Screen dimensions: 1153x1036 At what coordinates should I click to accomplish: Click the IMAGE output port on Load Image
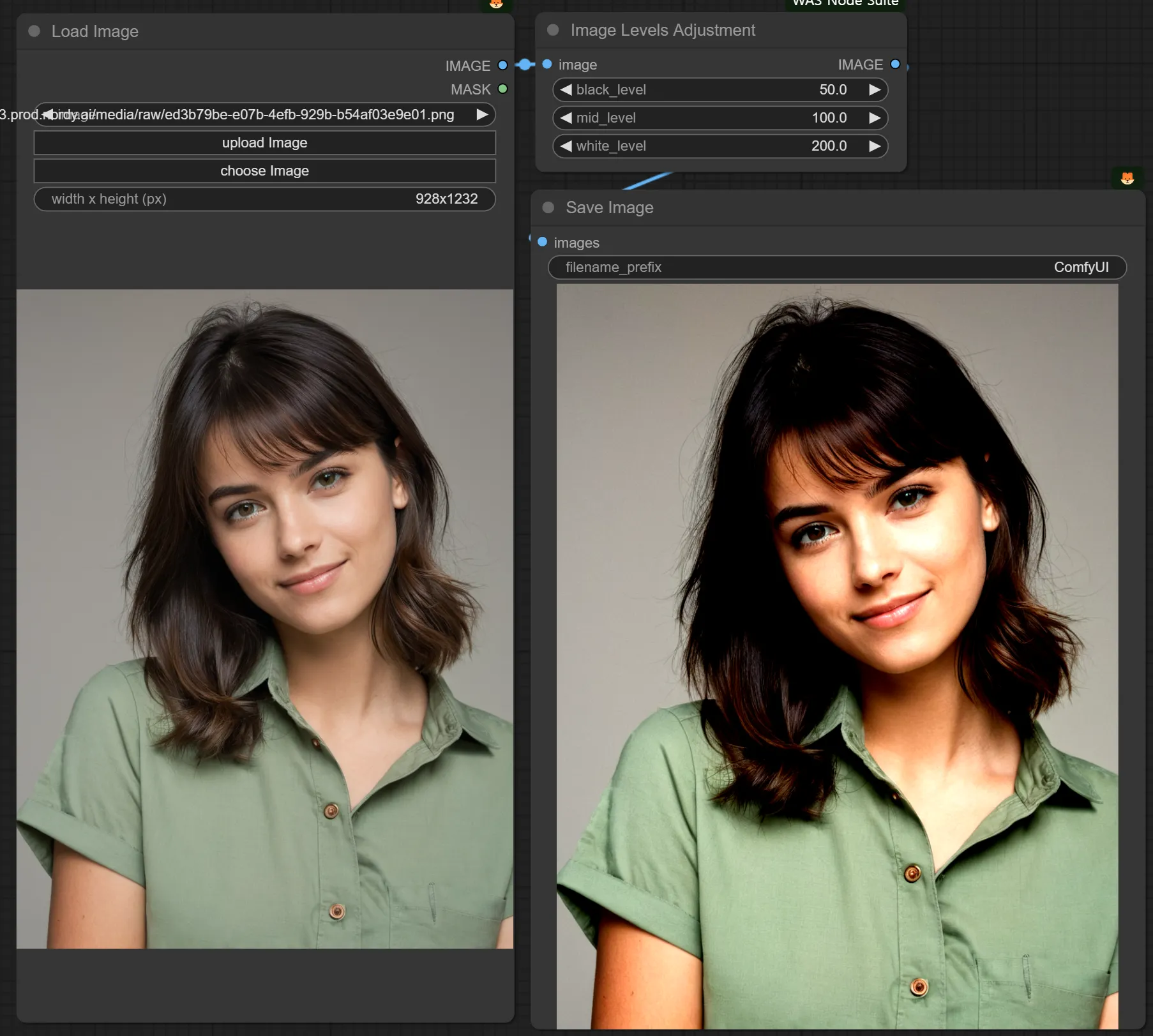tap(502, 65)
